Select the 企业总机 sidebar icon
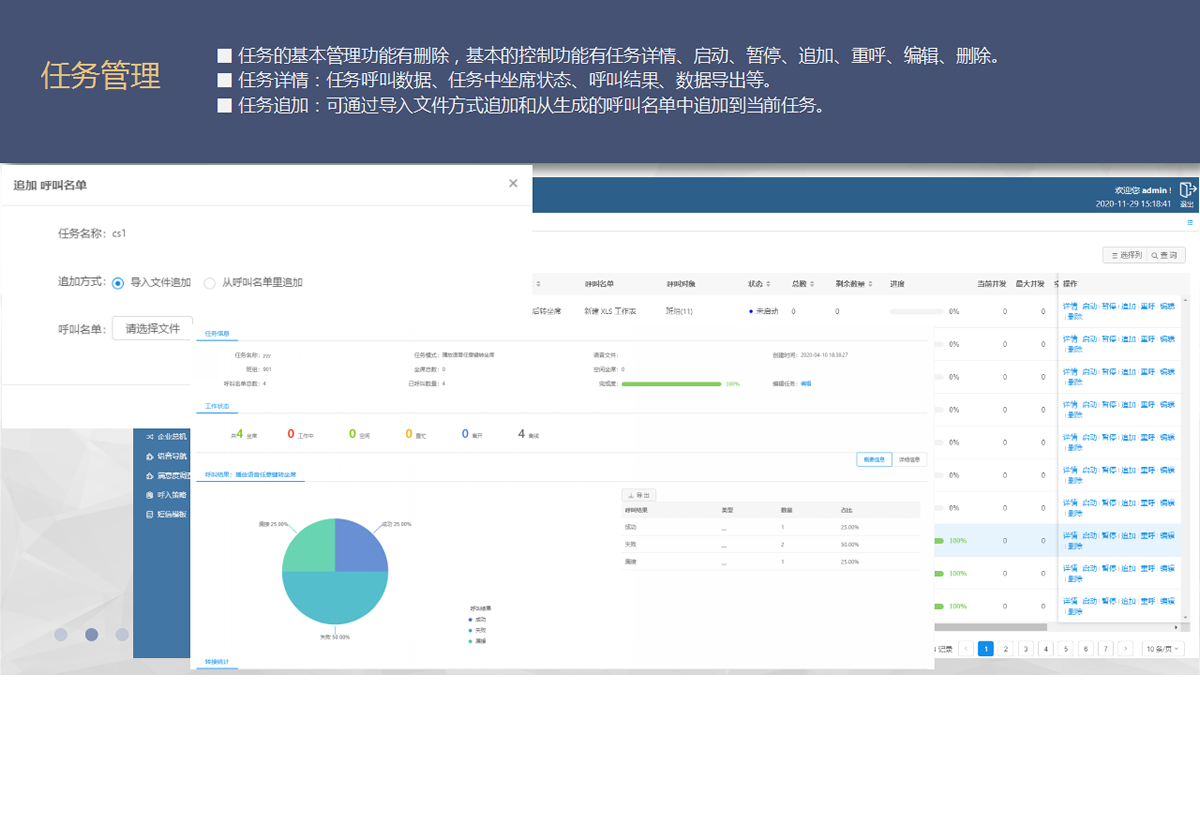The width and height of the screenshot is (1200, 820). tap(150, 436)
